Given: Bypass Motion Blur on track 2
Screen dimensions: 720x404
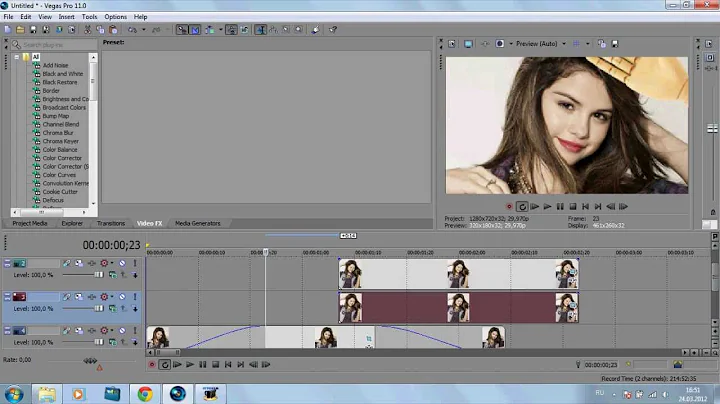Looking at the screenshot, I should point(67,263).
